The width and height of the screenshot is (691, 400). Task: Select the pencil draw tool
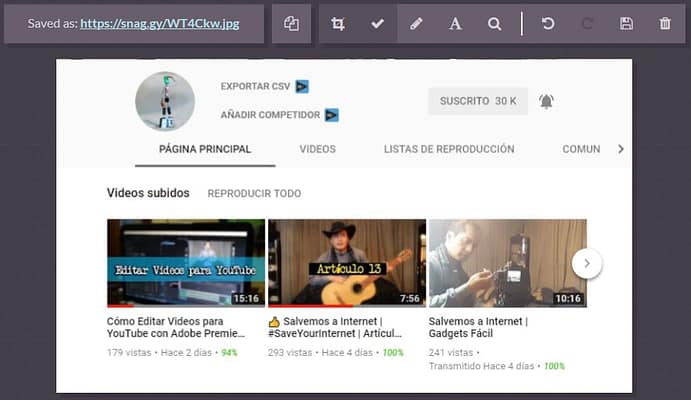416,24
